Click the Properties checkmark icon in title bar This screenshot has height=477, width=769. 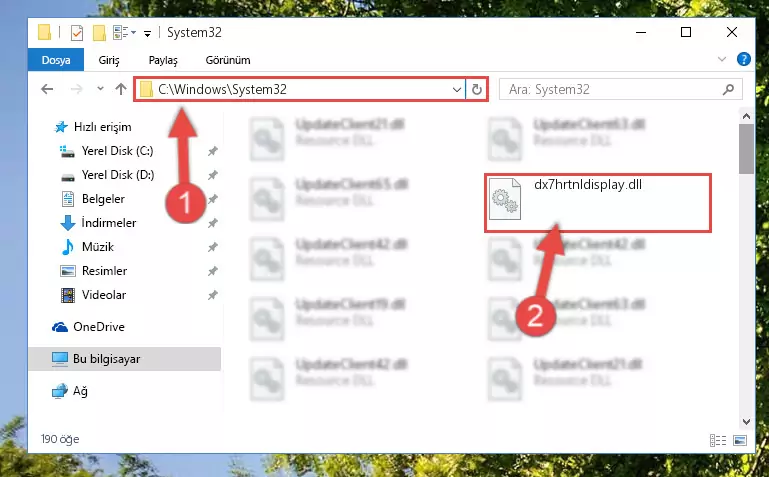pos(77,33)
